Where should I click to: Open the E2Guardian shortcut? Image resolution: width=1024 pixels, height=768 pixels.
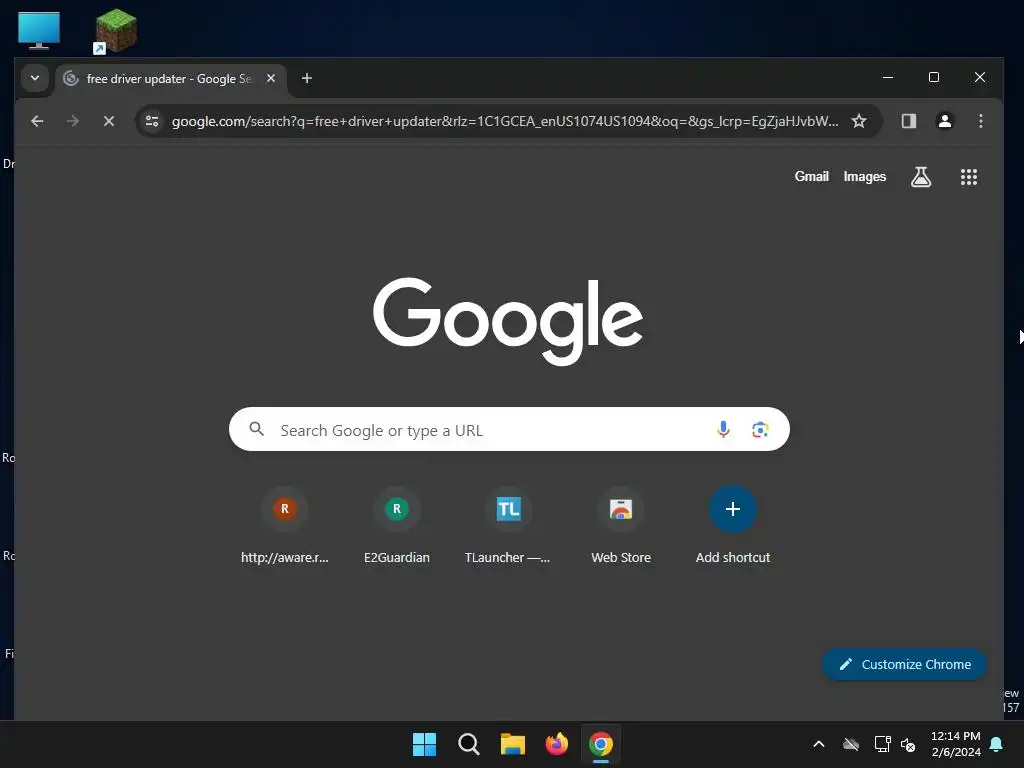396,527
